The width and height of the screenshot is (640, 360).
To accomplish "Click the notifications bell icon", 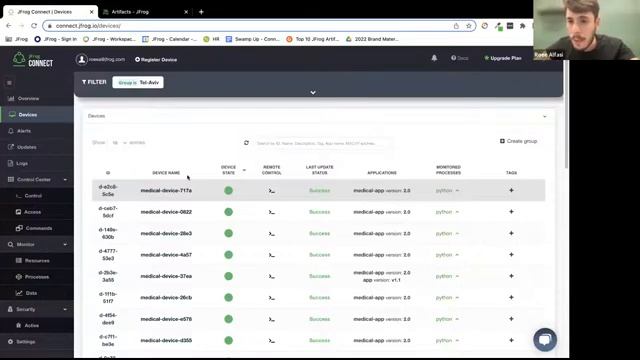I will click(x=434, y=58).
